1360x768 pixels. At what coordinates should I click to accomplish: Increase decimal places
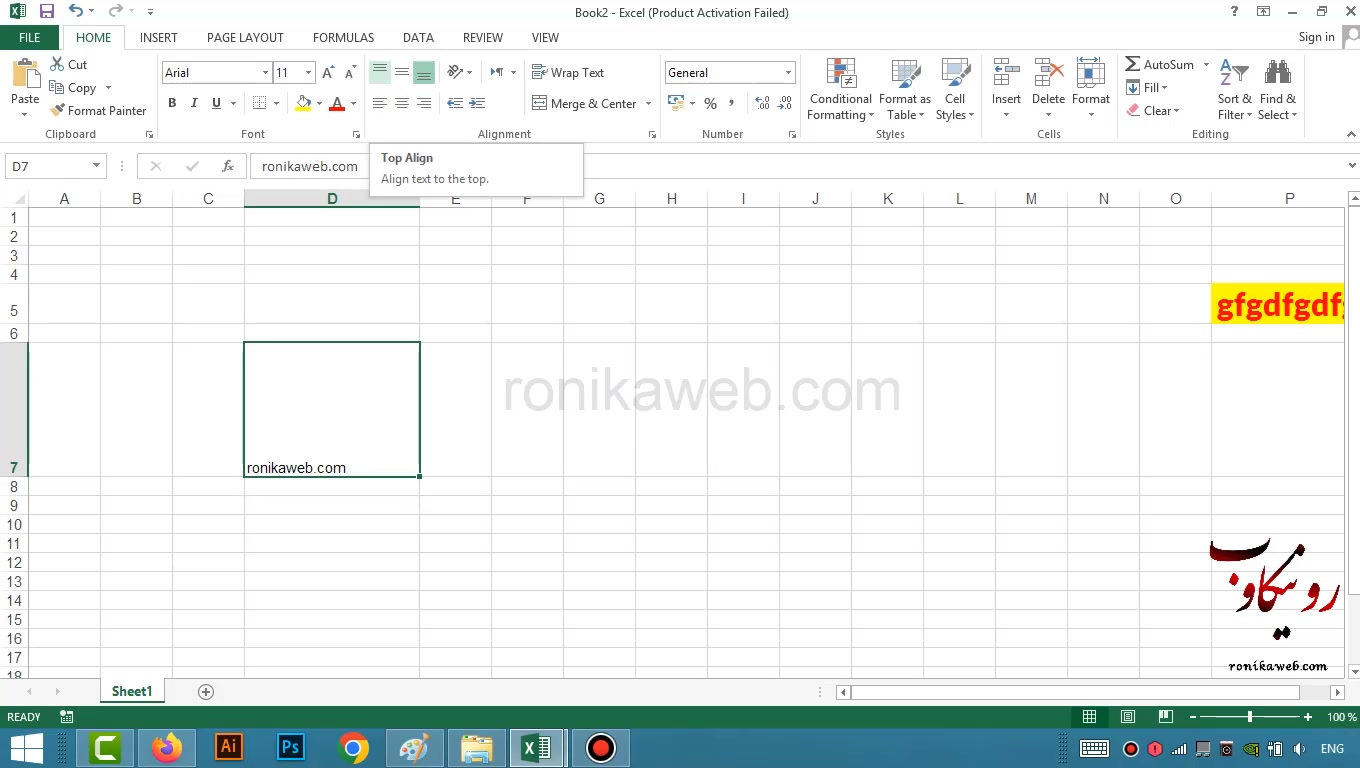[762, 103]
